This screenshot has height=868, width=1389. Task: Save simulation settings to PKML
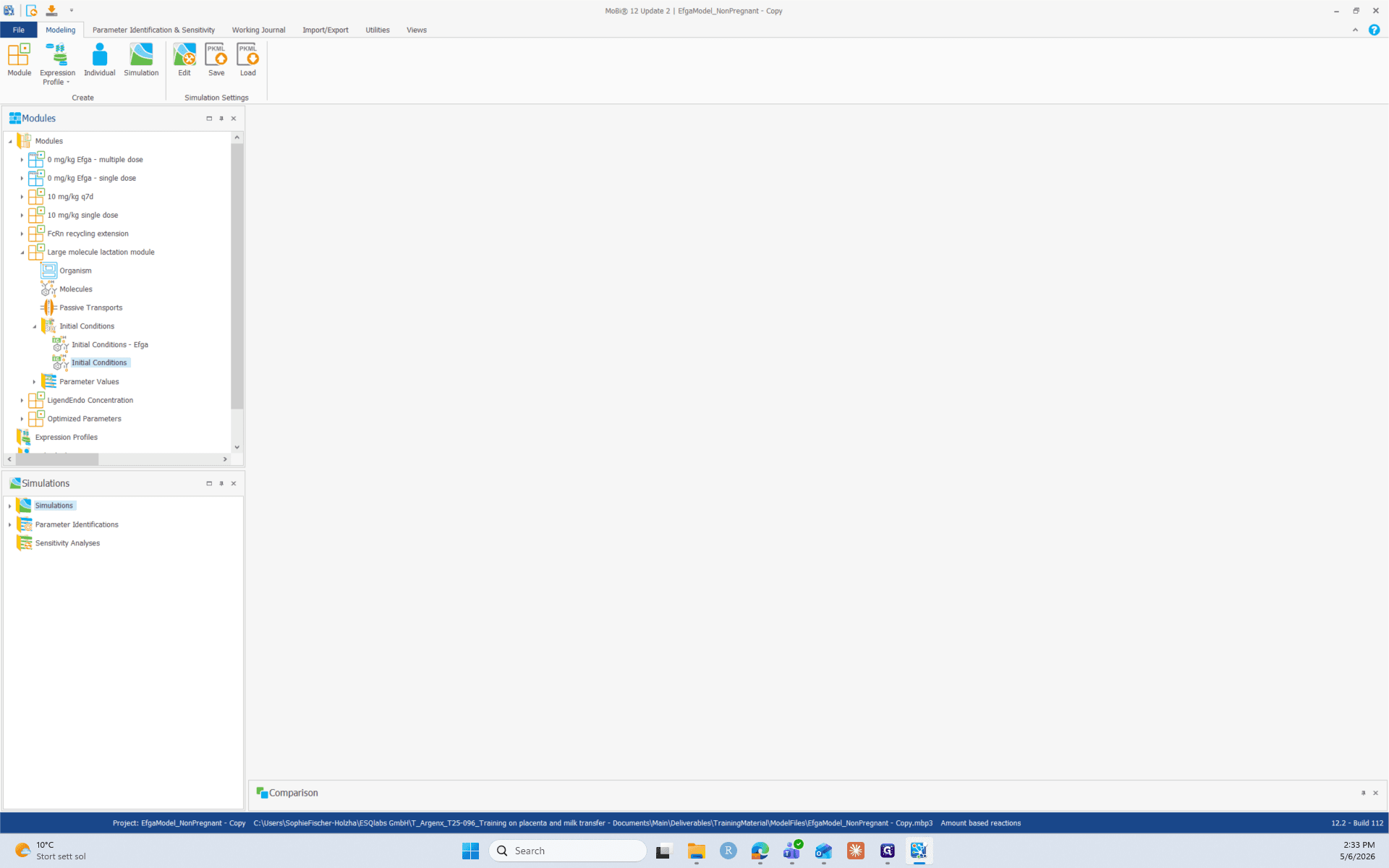[x=216, y=60]
